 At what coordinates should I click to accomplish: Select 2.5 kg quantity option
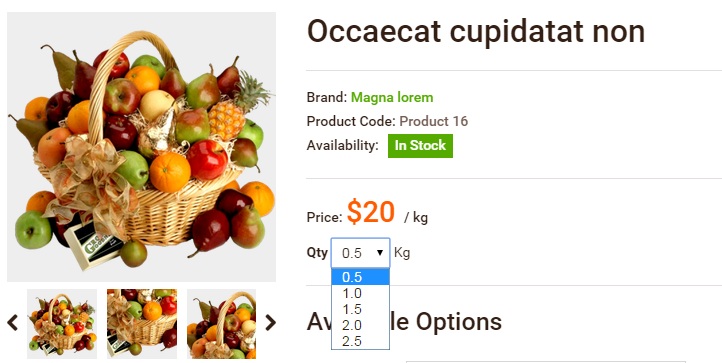[361, 341]
